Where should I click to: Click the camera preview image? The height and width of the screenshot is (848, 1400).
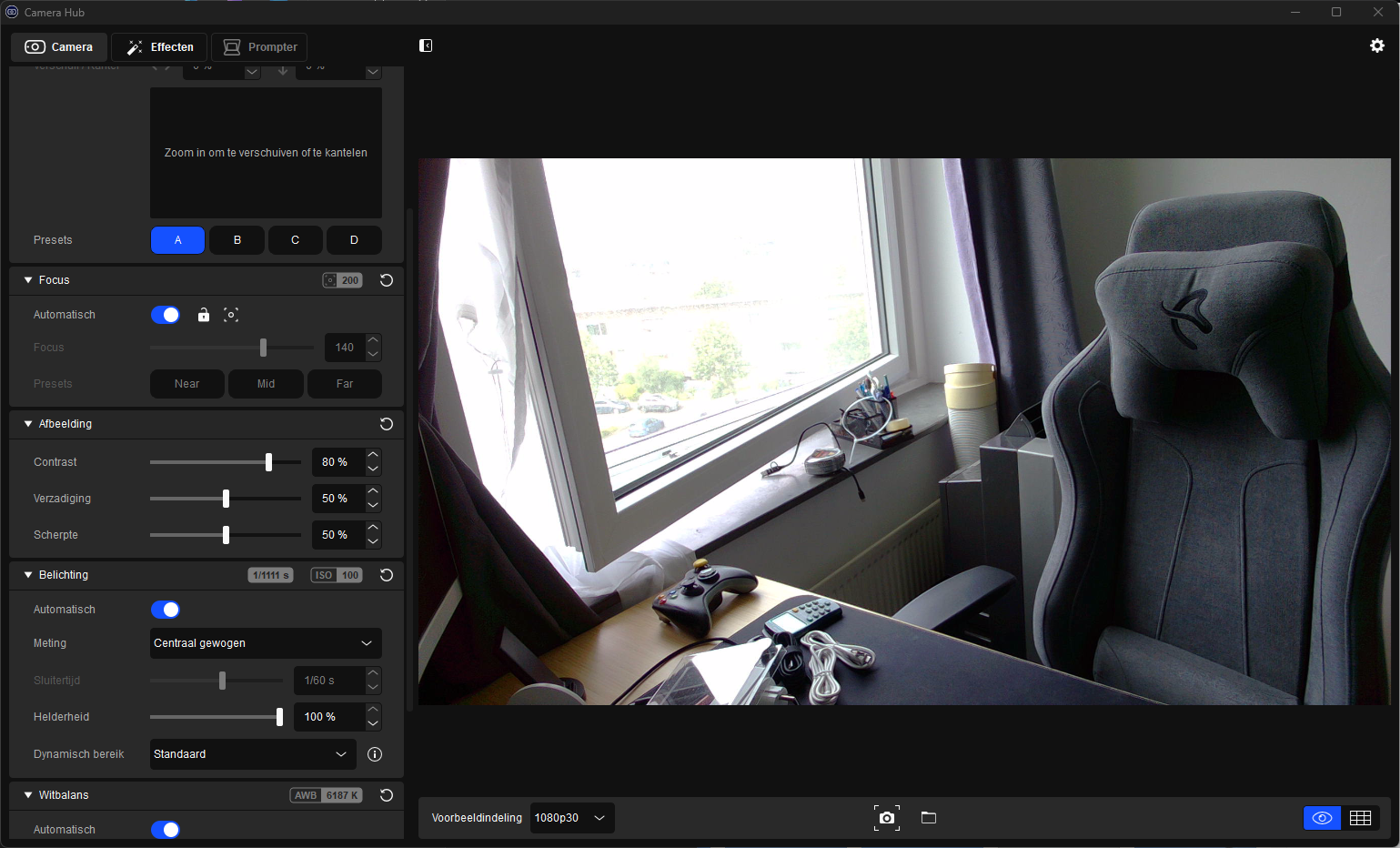point(904,431)
